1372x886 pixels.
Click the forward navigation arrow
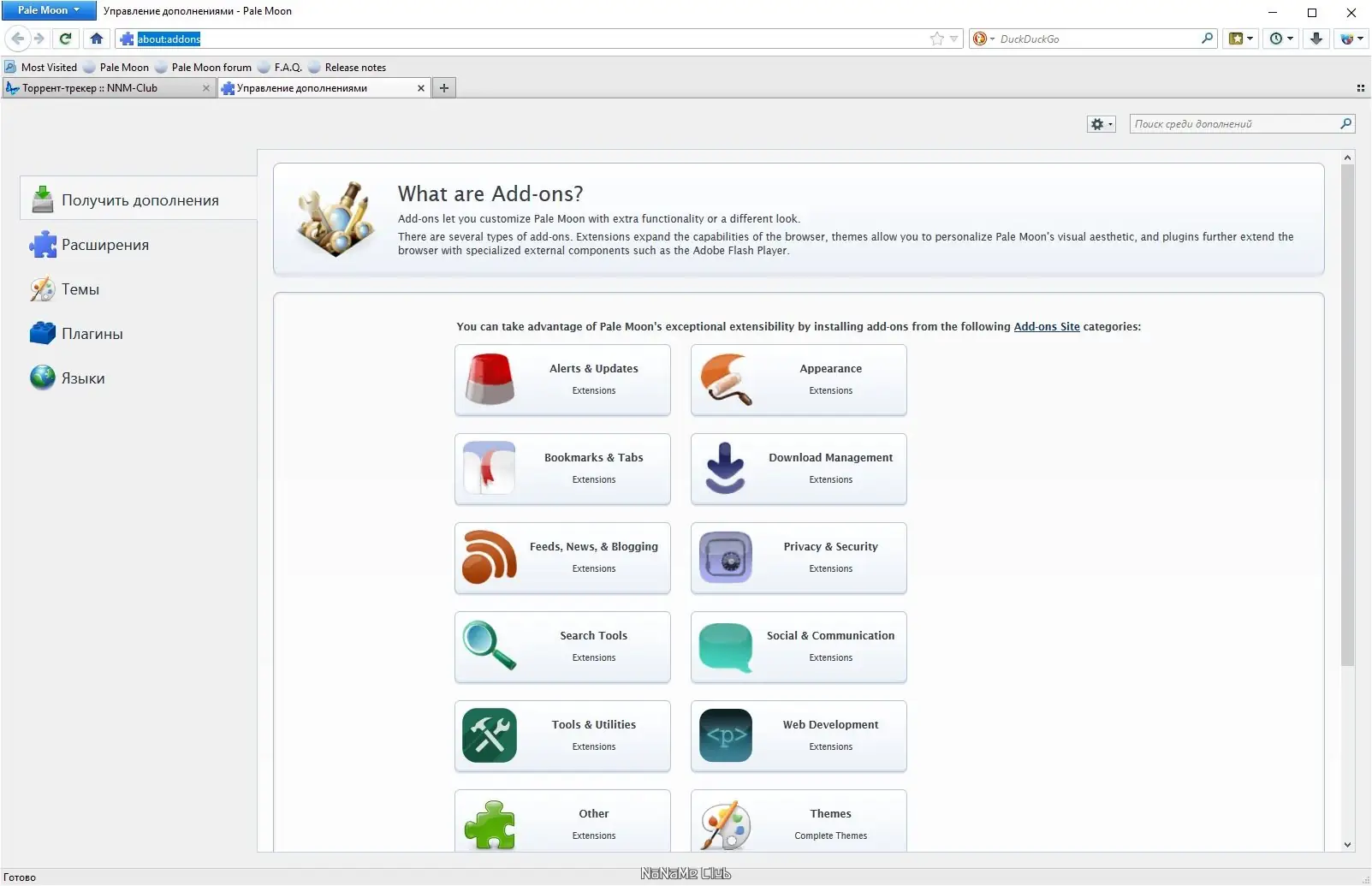[39, 39]
